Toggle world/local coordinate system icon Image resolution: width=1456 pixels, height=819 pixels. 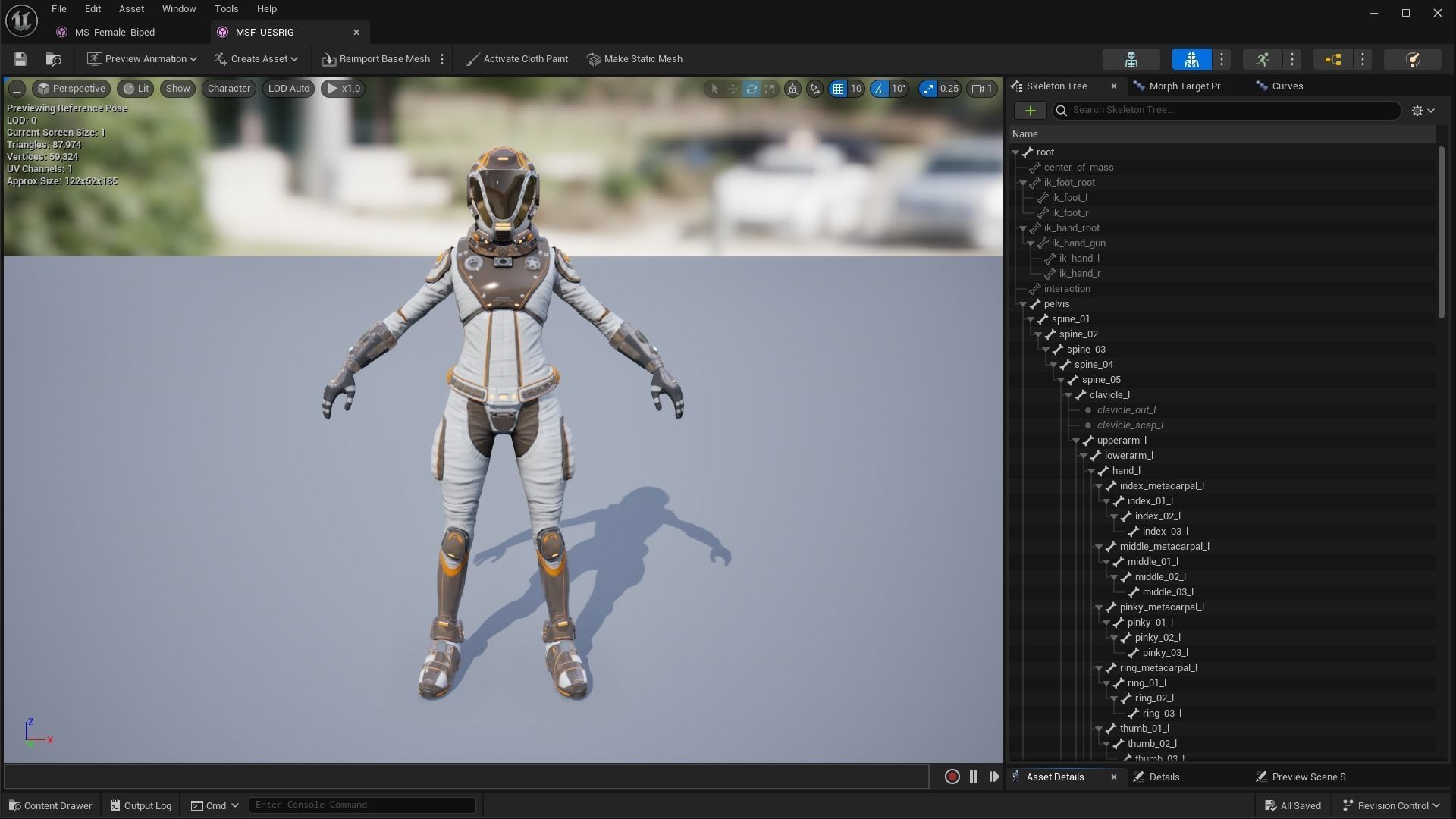click(792, 89)
